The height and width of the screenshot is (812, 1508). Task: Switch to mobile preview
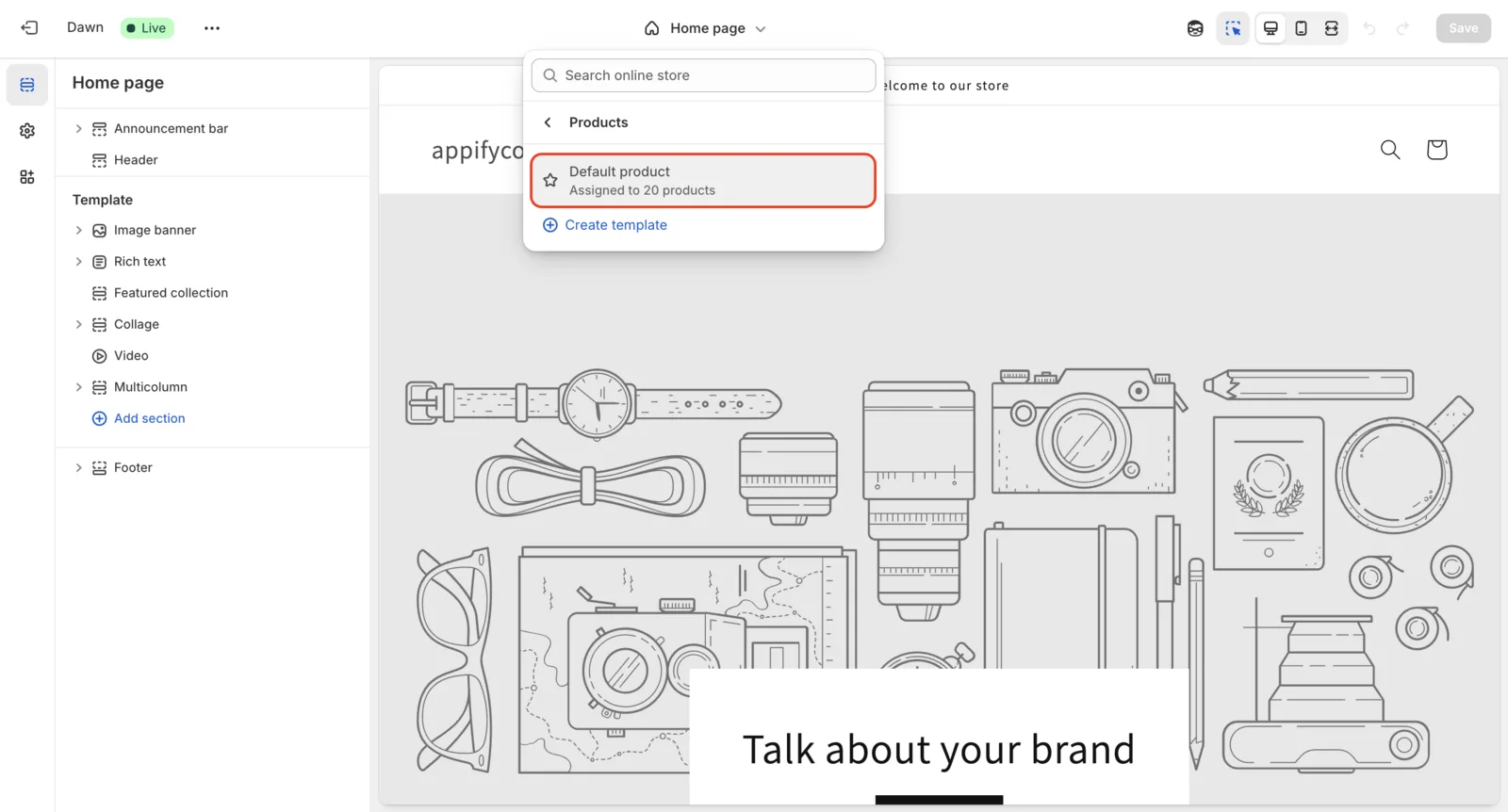1301,28
